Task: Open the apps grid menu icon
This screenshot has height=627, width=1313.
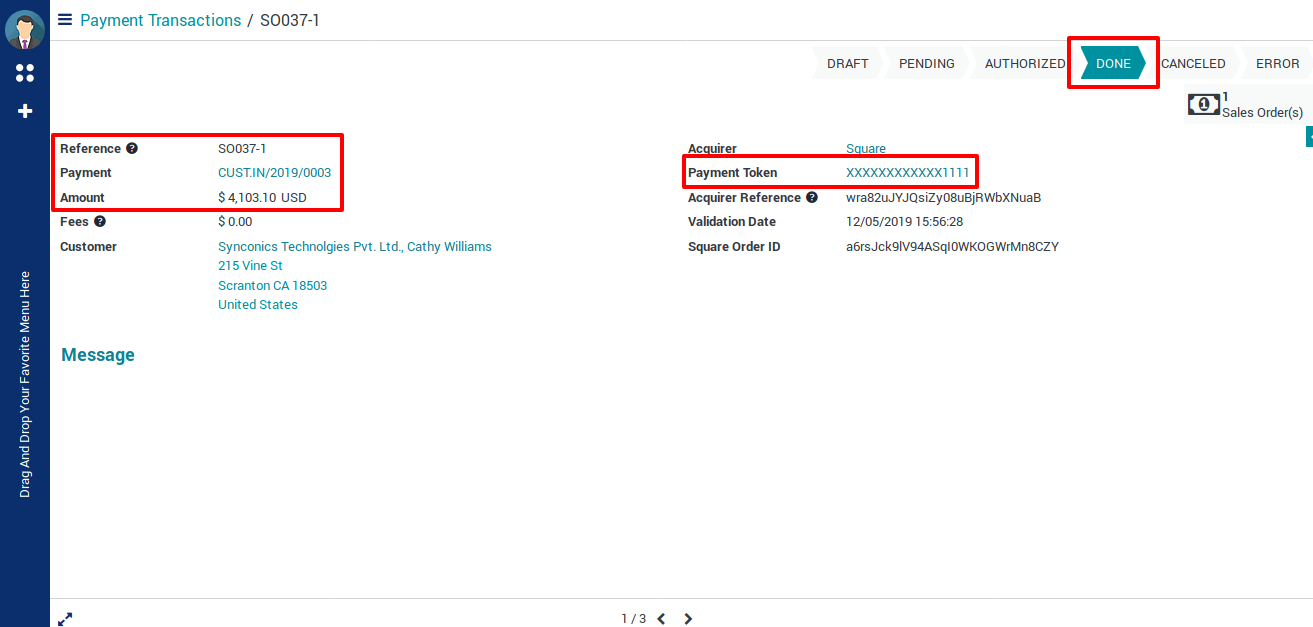Action: coord(25,73)
